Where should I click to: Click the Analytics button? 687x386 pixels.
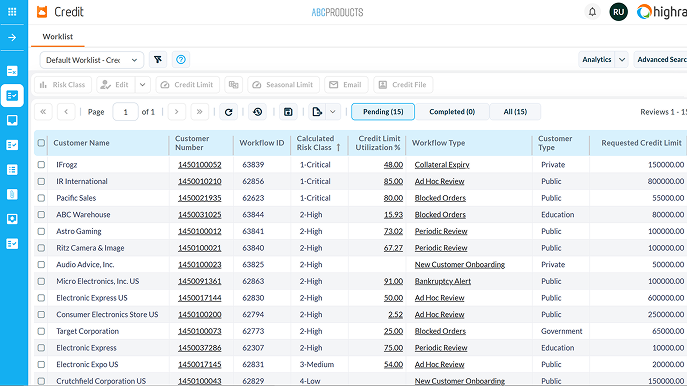pyautogui.click(x=597, y=60)
